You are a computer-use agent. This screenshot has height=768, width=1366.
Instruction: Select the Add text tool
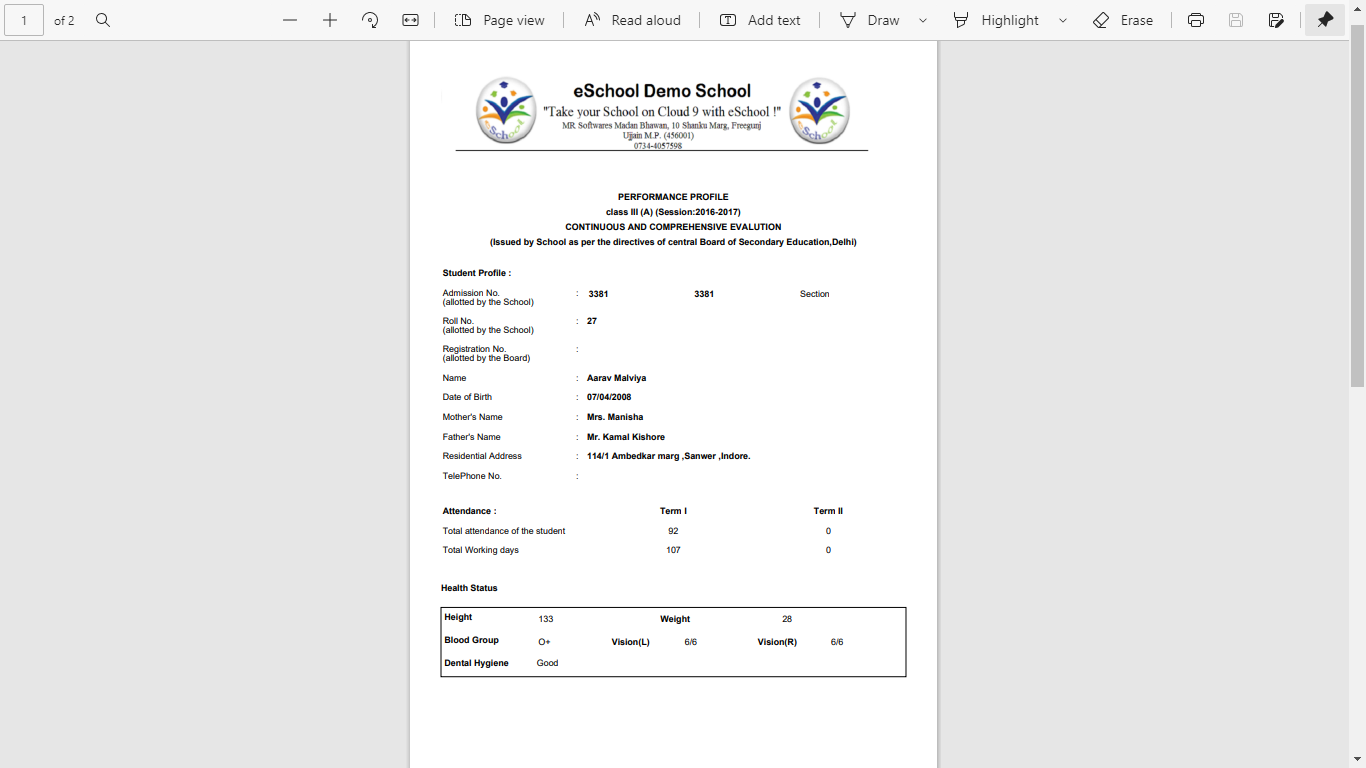coord(760,20)
